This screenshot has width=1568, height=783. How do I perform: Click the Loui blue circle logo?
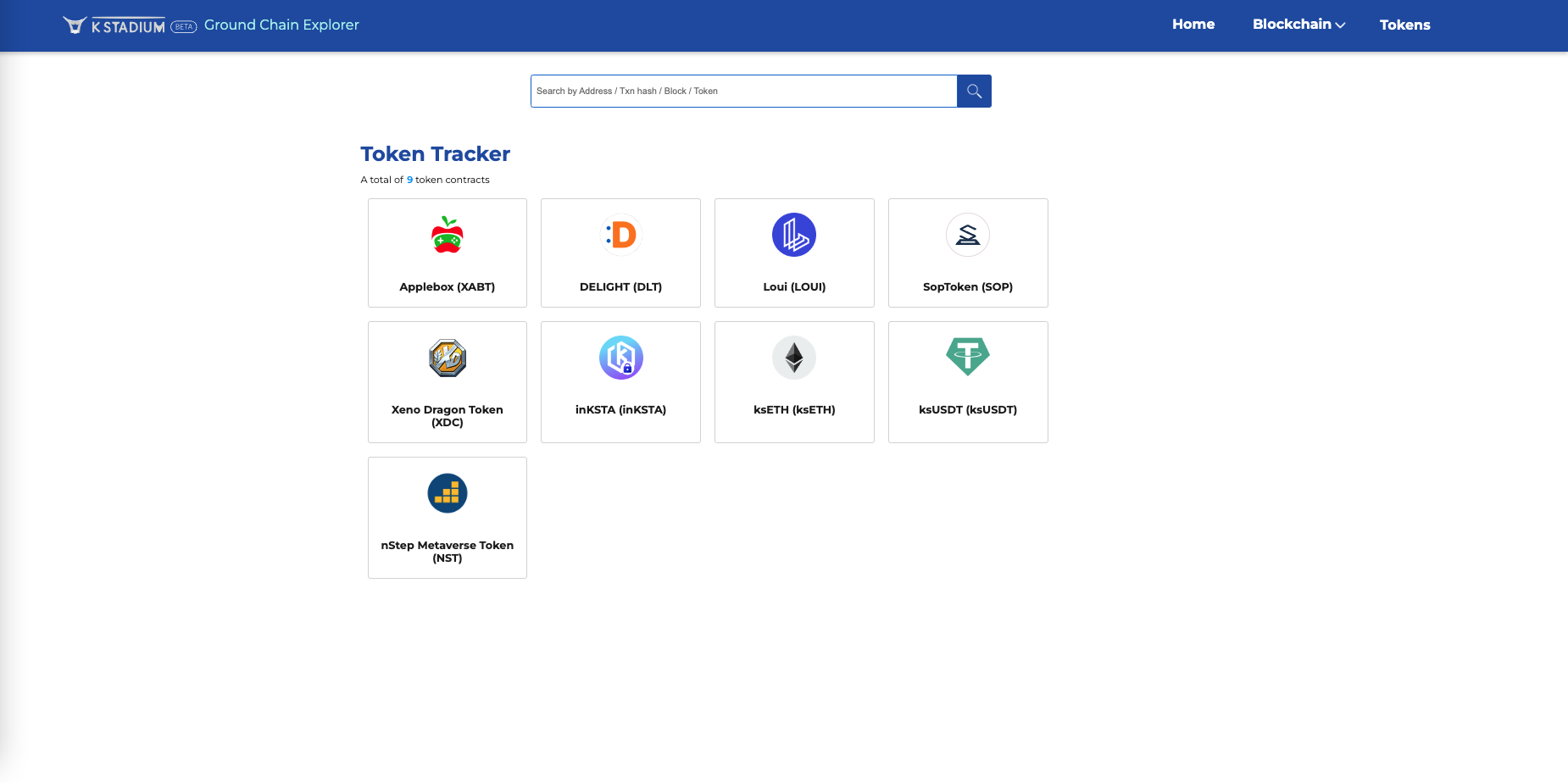[794, 235]
